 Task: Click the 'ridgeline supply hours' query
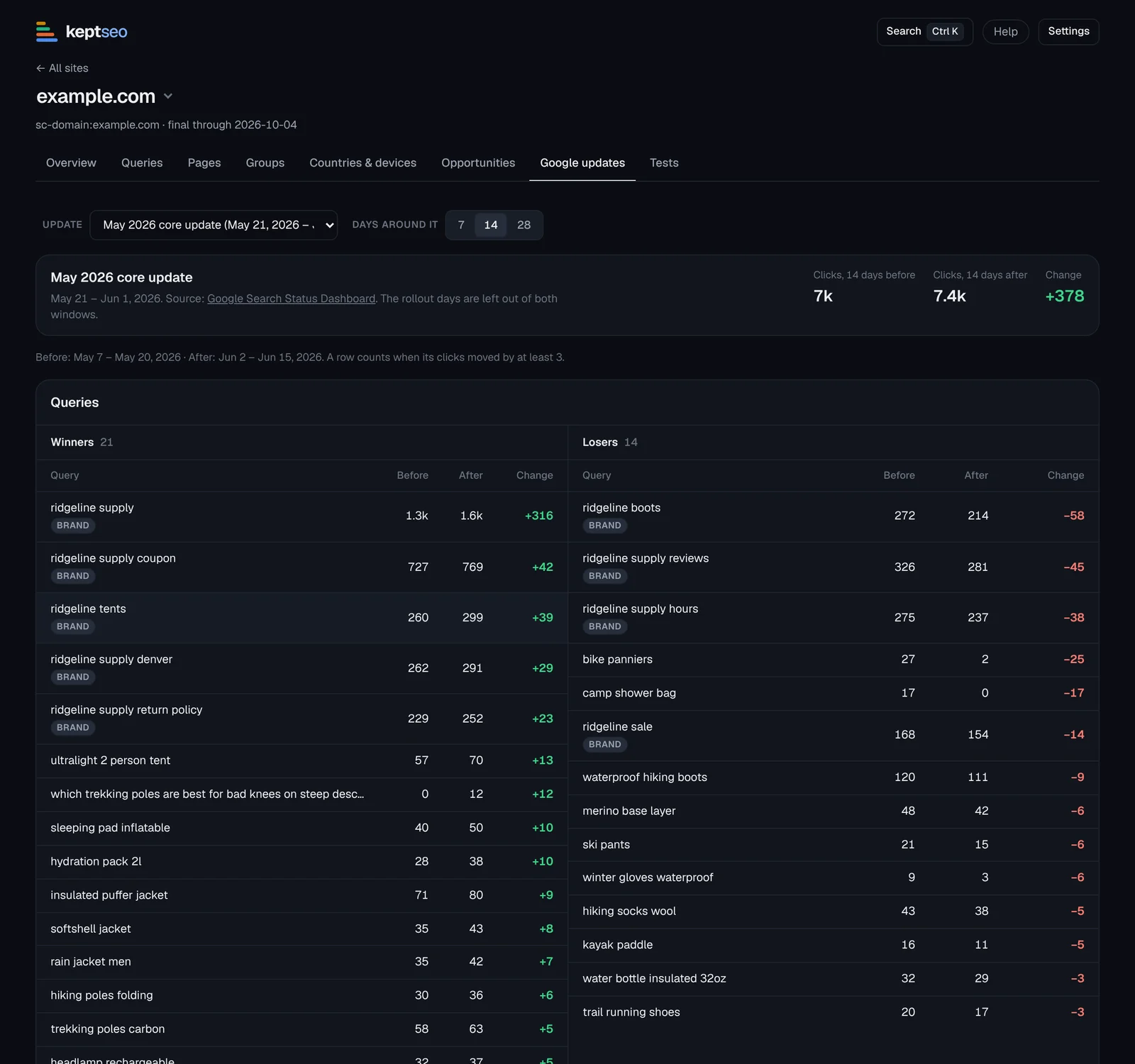(641, 609)
